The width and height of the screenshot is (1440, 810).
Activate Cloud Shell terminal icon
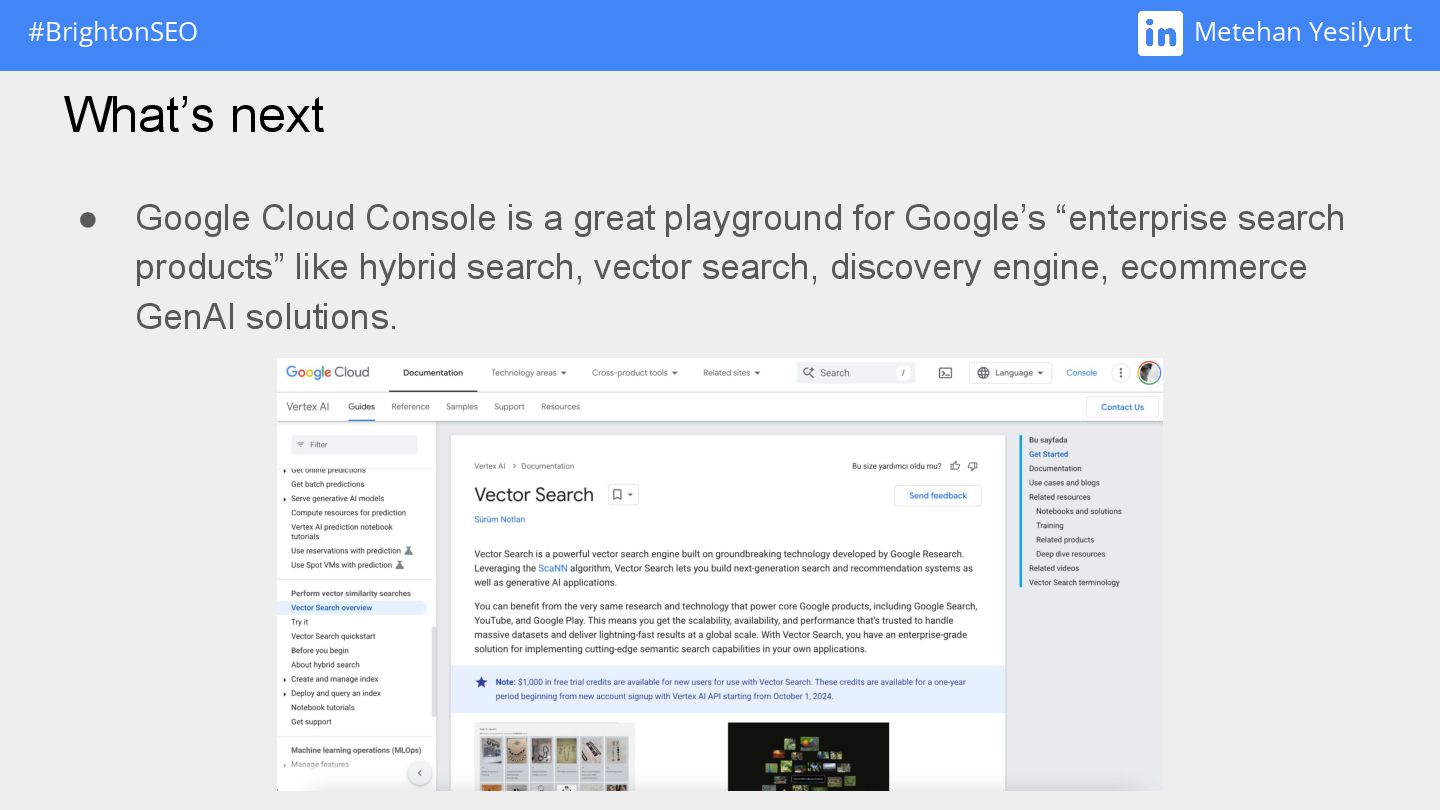[945, 373]
